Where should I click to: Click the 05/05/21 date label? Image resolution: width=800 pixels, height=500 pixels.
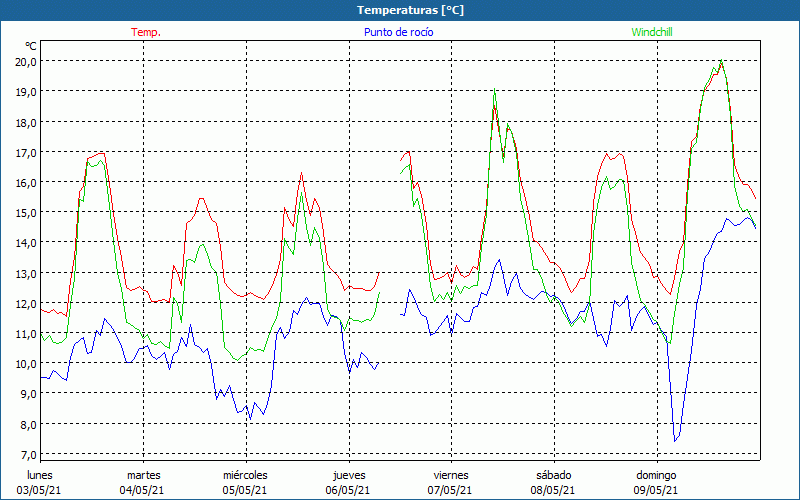[245, 490]
